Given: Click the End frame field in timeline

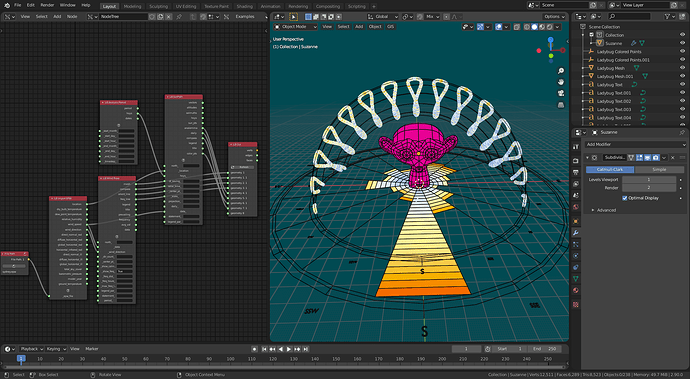Looking at the screenshot, I should click(x=545, y=349).
